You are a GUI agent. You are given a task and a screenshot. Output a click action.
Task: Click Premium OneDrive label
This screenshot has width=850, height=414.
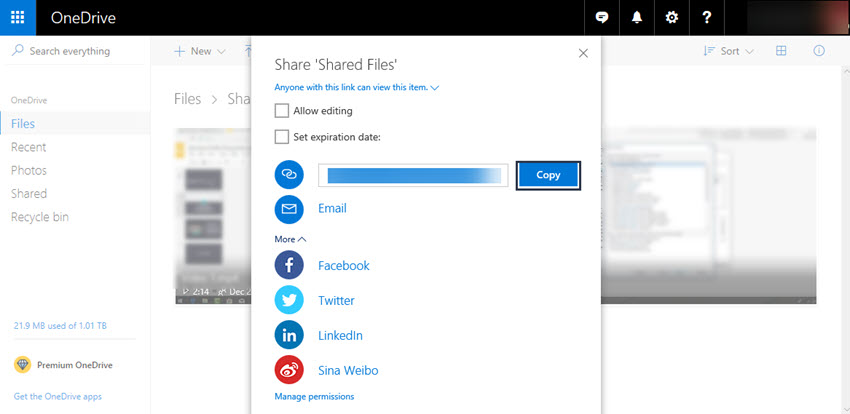(x=75, y=365)
